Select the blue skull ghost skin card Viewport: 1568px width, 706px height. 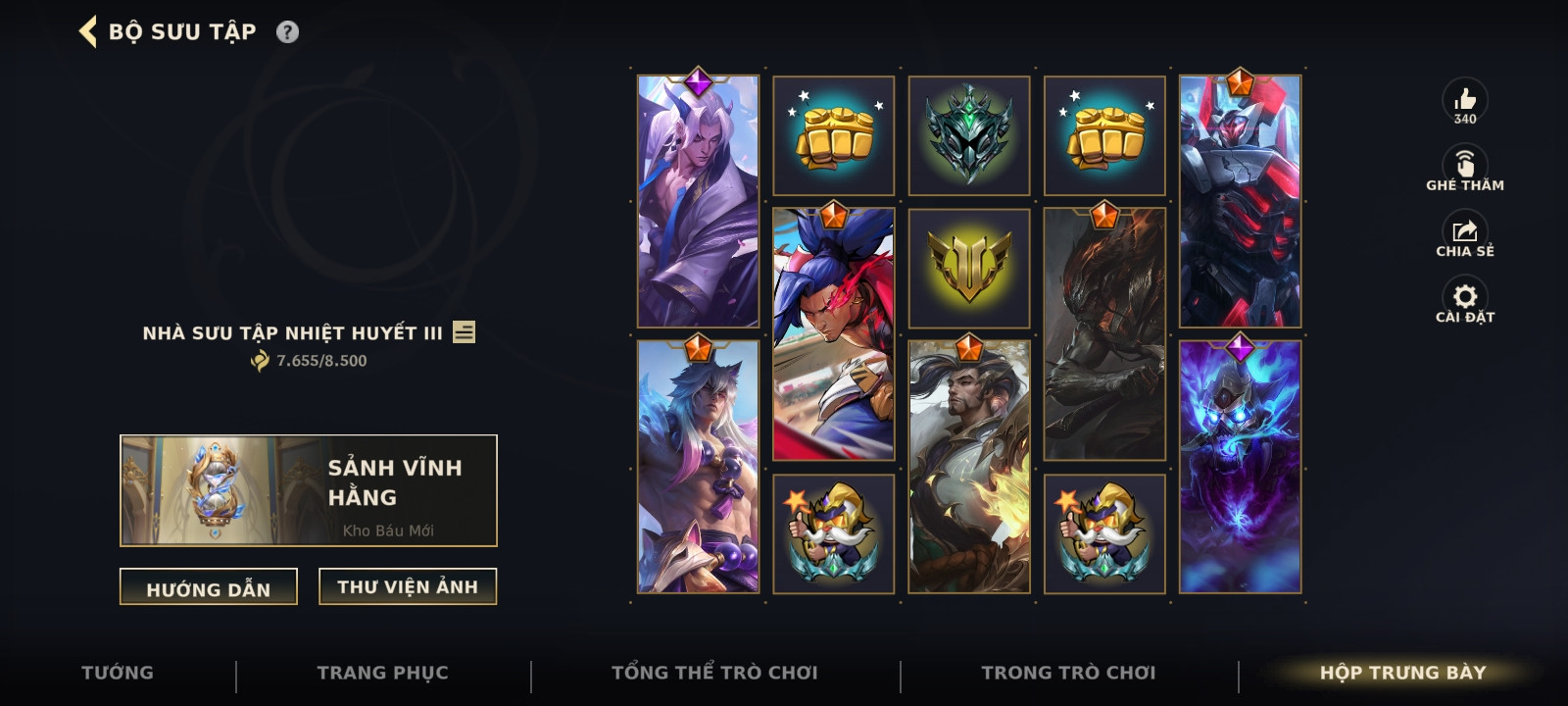[1240, 467]
